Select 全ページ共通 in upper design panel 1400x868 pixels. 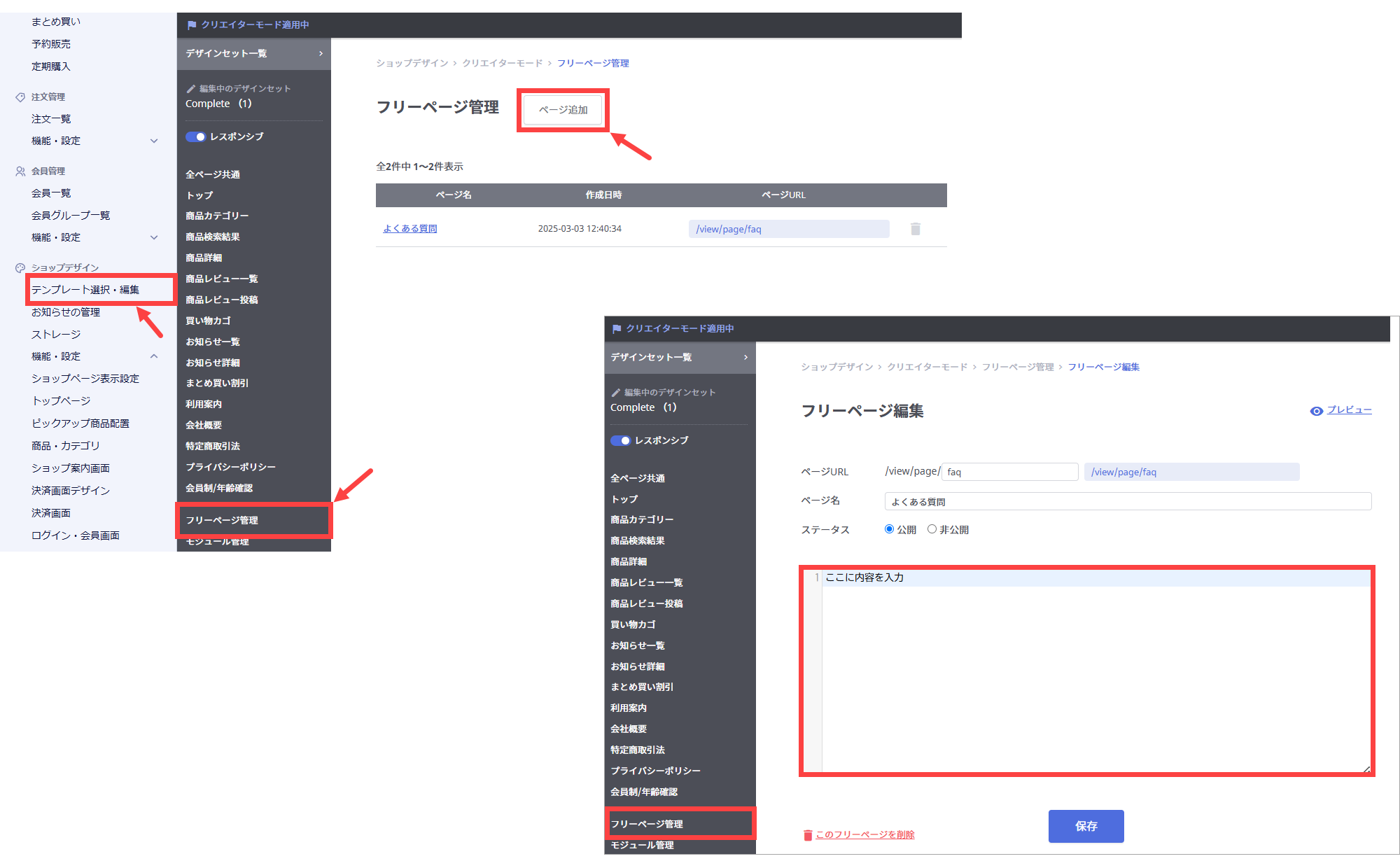coord(213,174)
